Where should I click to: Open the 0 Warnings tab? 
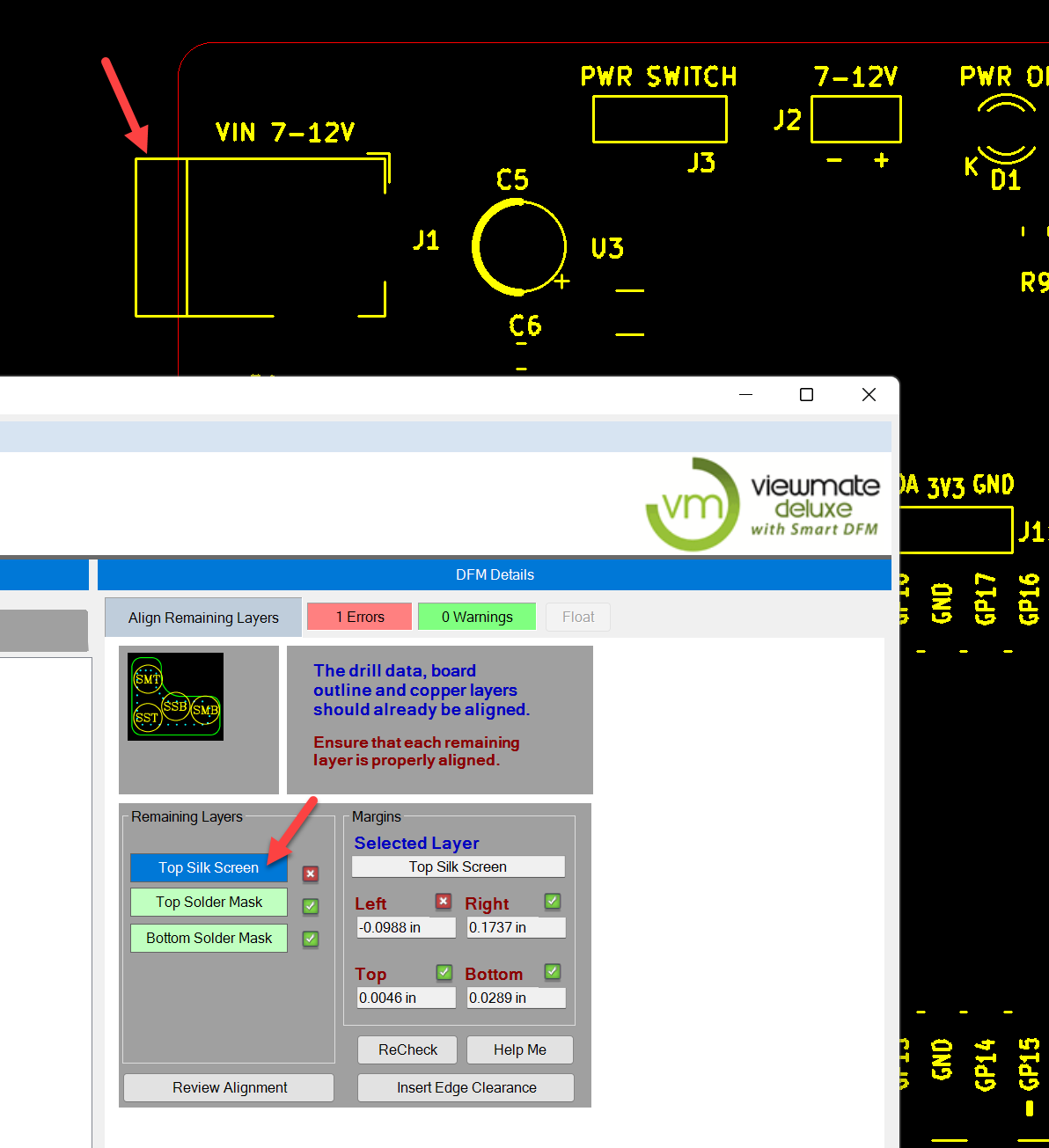point(477,617)
